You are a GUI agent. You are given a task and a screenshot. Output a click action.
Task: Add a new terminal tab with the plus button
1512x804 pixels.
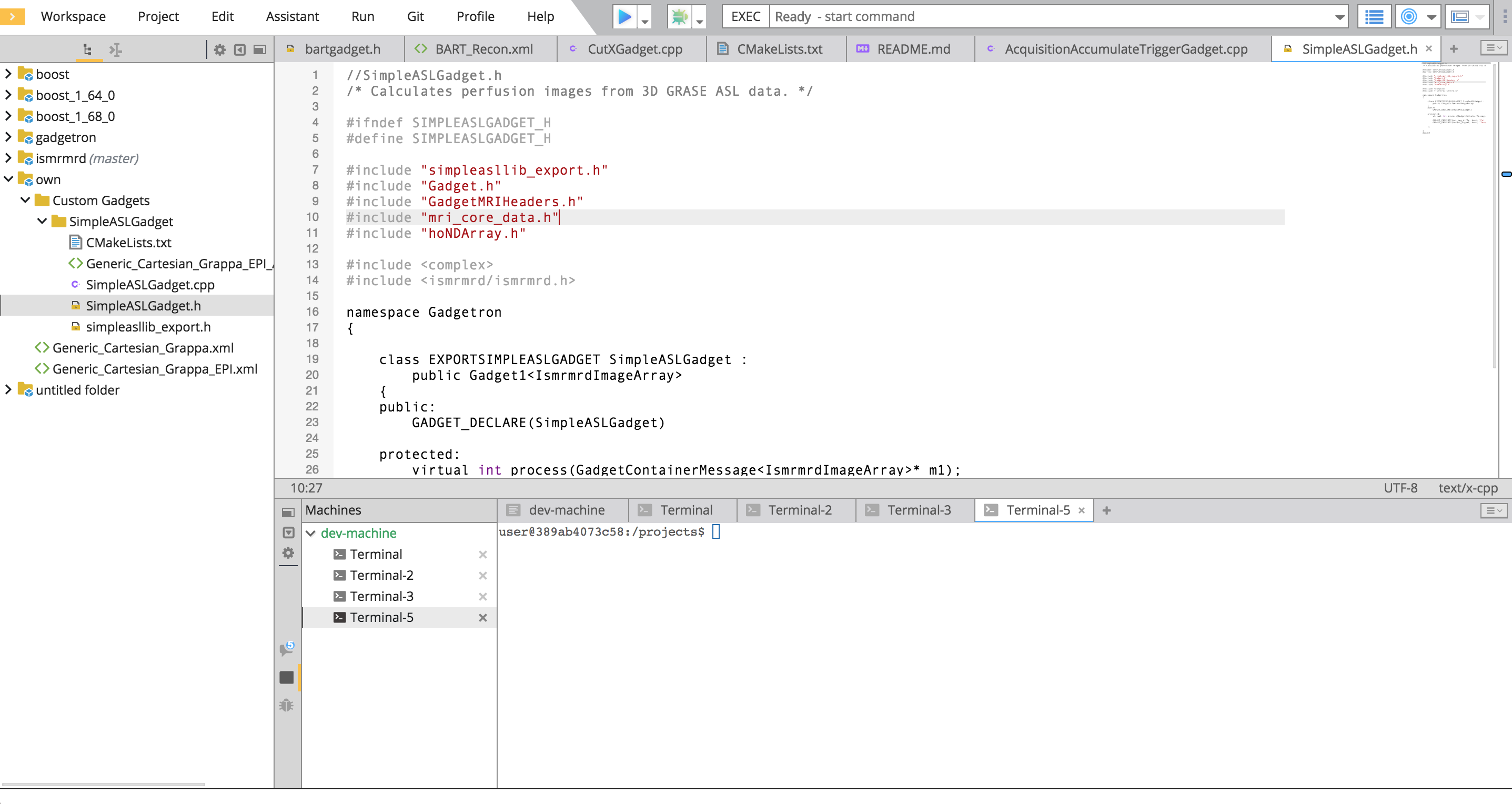1106,510
